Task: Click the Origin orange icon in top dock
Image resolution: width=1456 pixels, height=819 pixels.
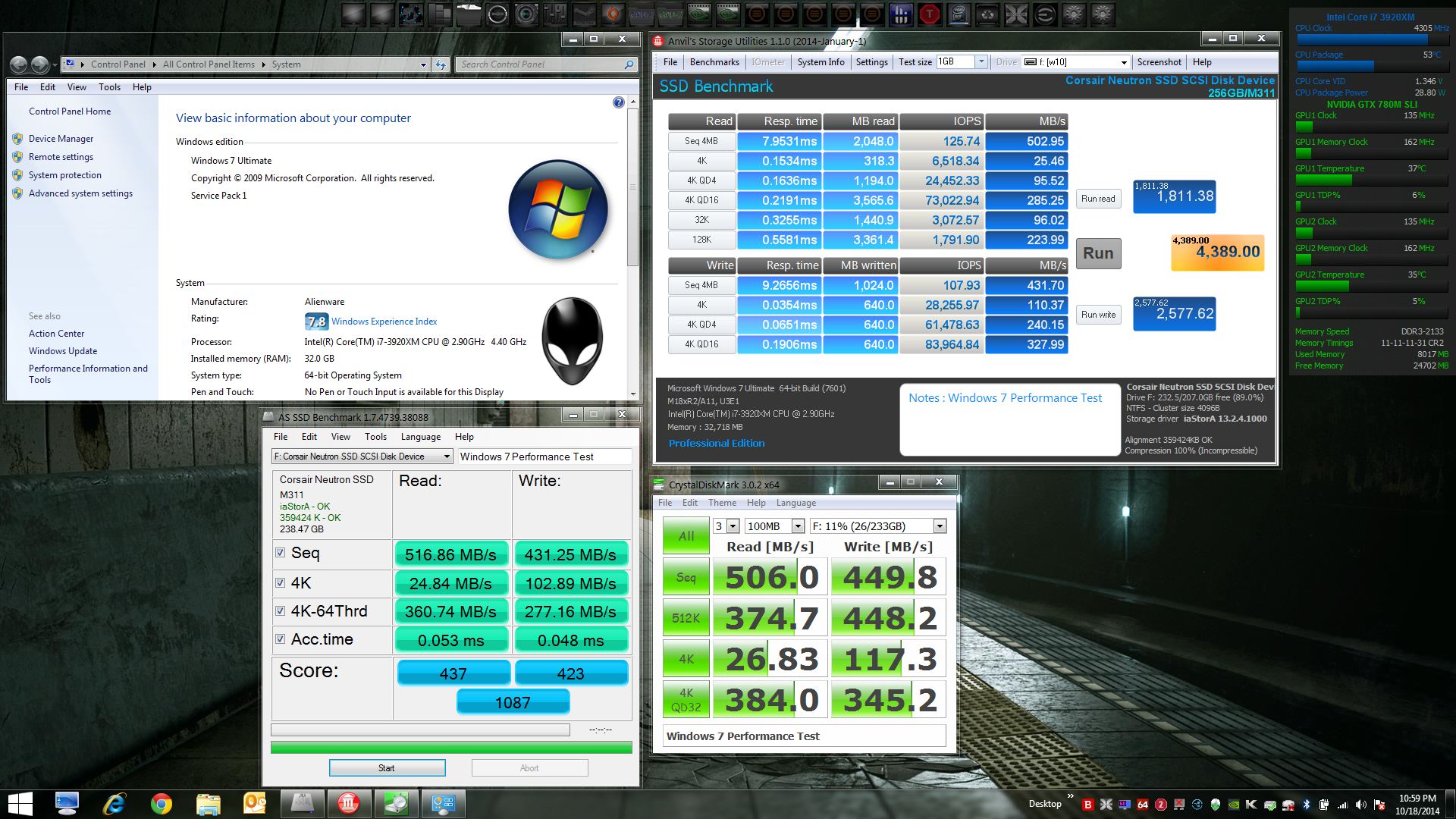Action: 613,14
